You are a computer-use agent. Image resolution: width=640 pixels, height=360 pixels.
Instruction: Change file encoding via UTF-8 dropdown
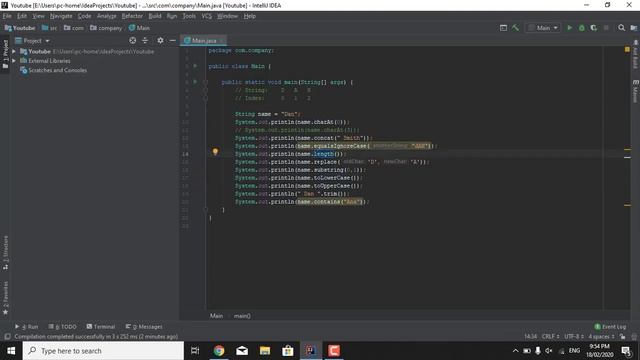[x=574, y=337]
